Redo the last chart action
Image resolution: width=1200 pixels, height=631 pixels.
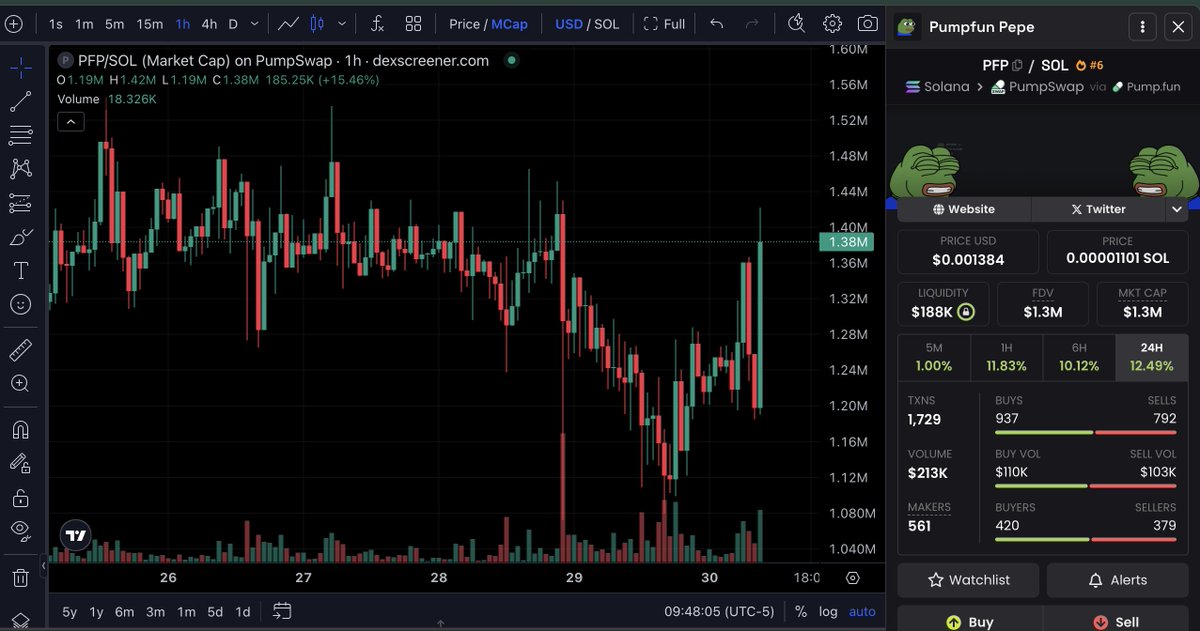(x=752, y=23)
